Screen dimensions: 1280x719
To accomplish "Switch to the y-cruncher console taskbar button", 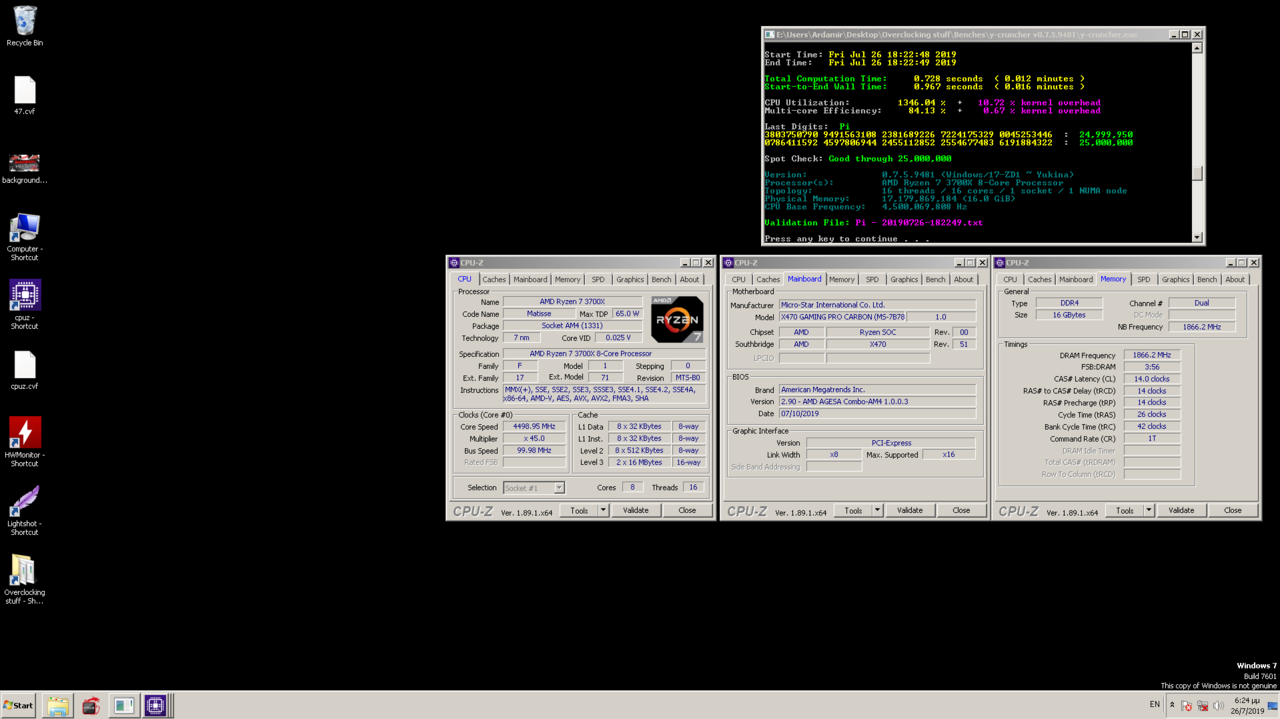I will 123,706.
